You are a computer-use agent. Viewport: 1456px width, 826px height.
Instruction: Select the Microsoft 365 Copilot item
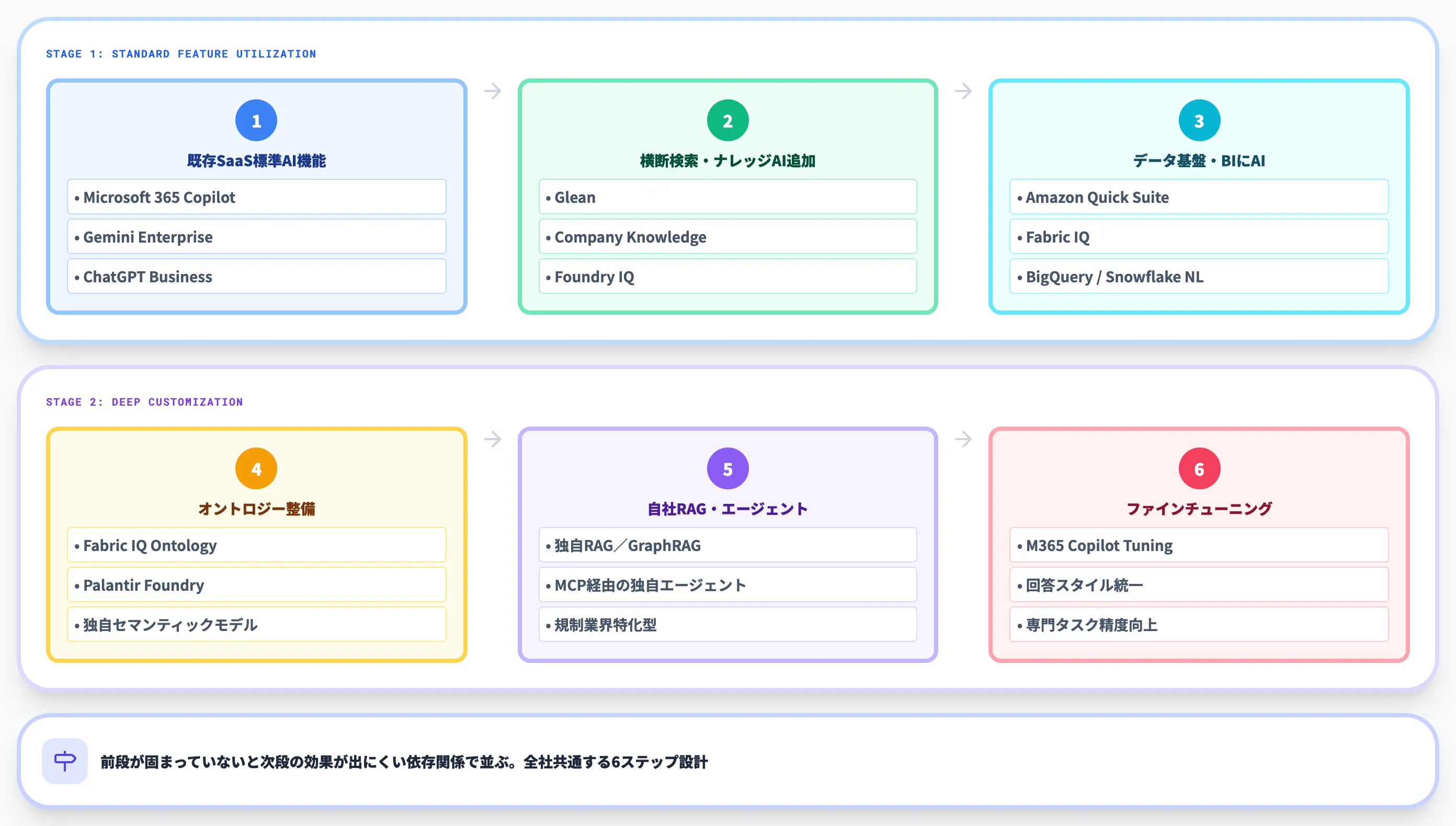pos(256,197)
